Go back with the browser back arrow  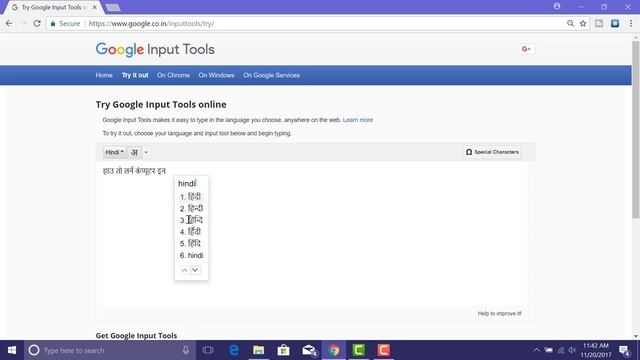coord(9,24)
